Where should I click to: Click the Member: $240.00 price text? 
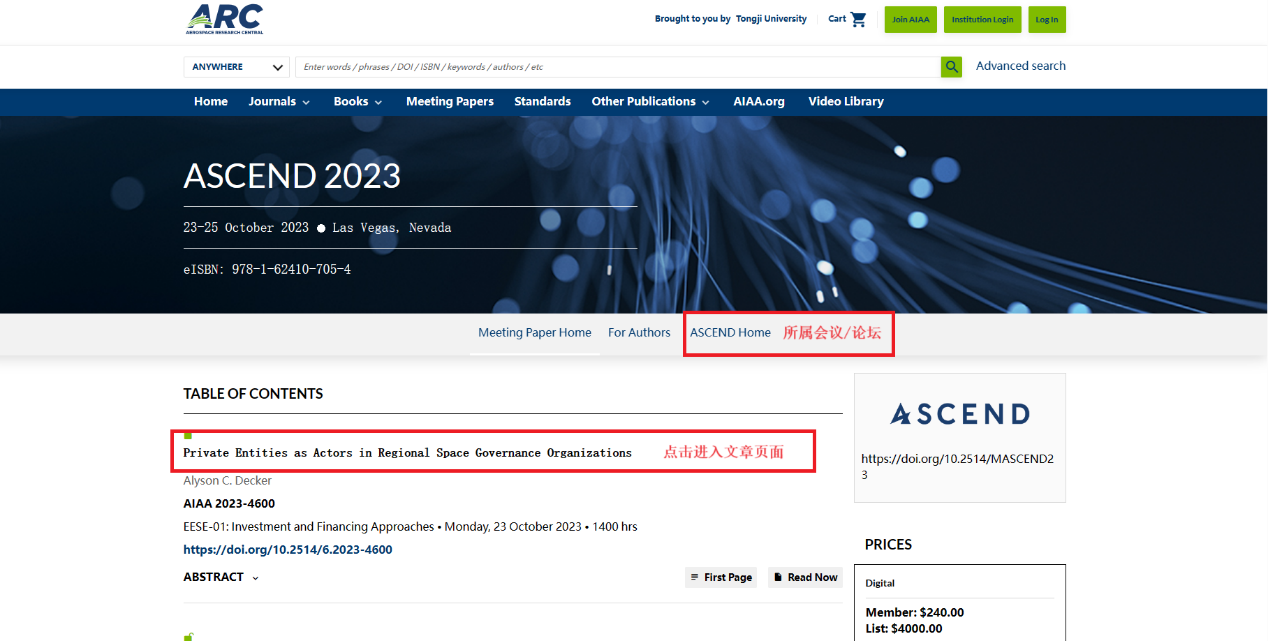pos(915,613)
